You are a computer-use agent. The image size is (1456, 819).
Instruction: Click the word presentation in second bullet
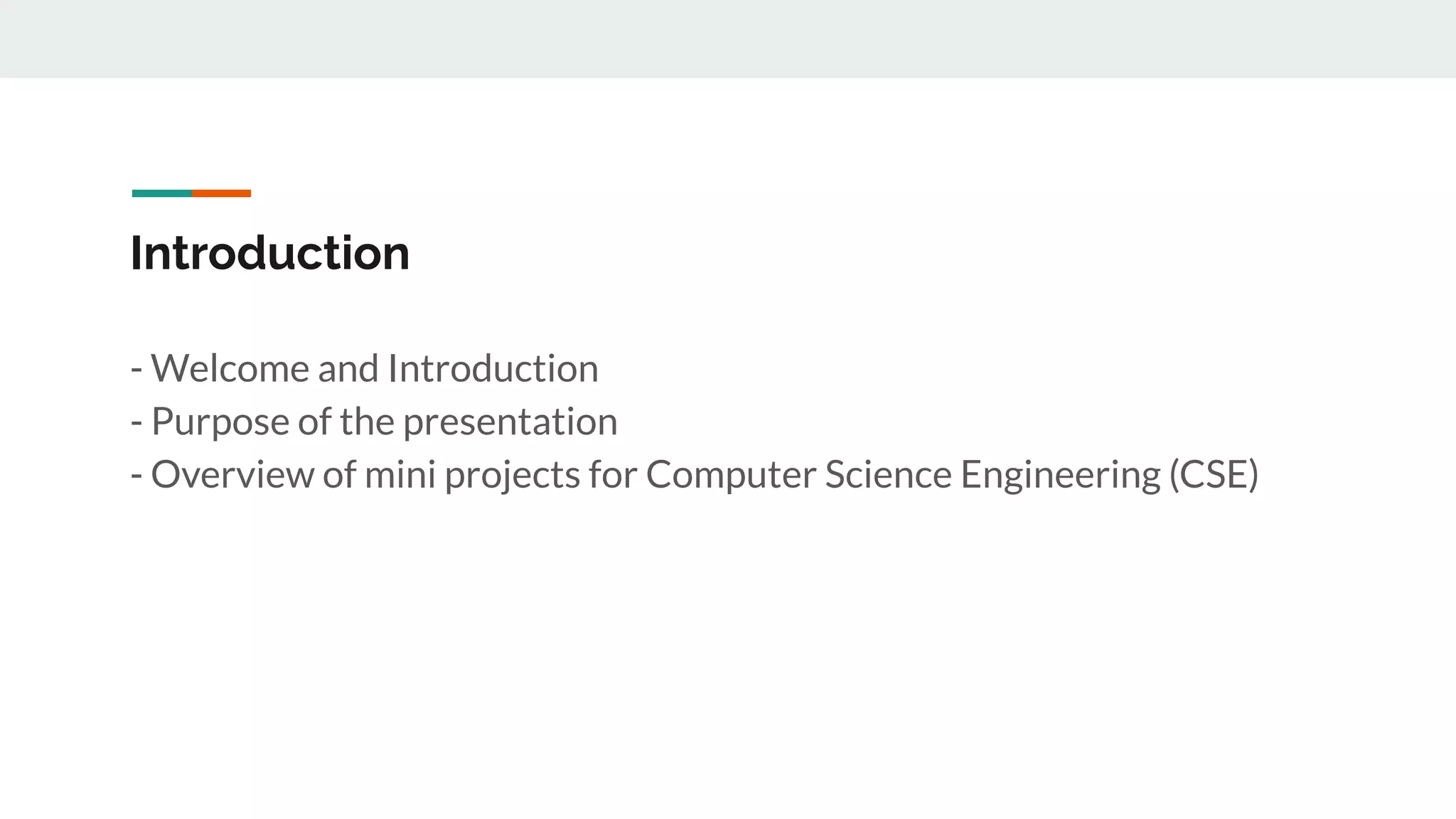tap(510, 421)
